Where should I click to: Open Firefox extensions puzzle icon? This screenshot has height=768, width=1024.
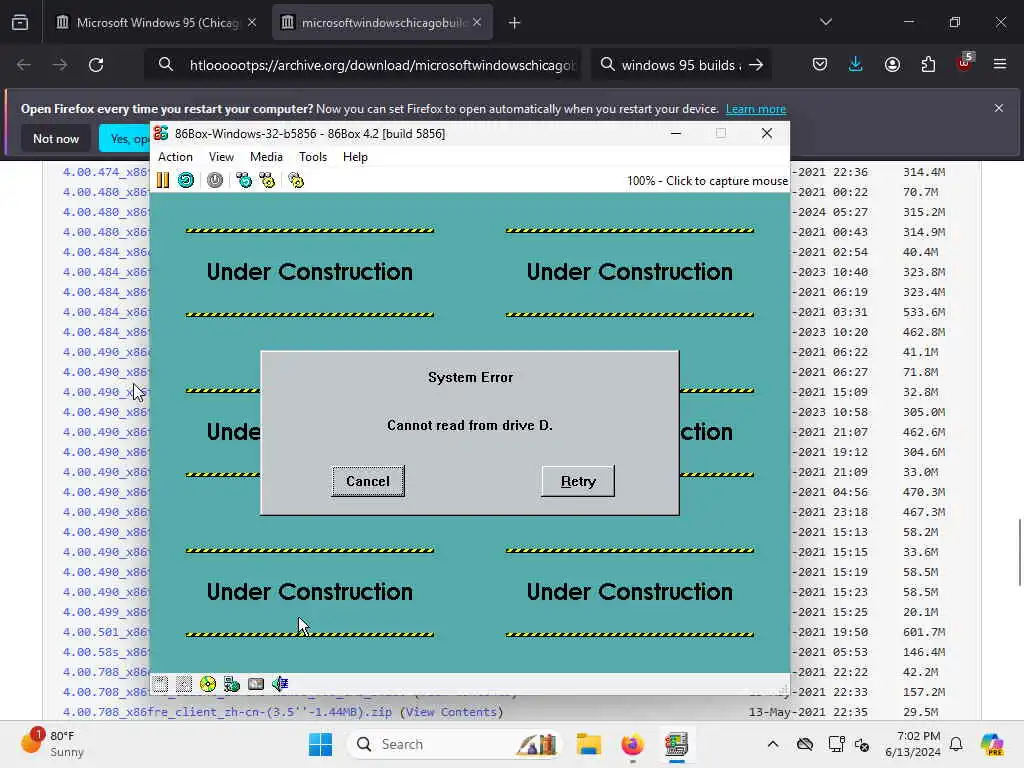click(x=928, y=64)
